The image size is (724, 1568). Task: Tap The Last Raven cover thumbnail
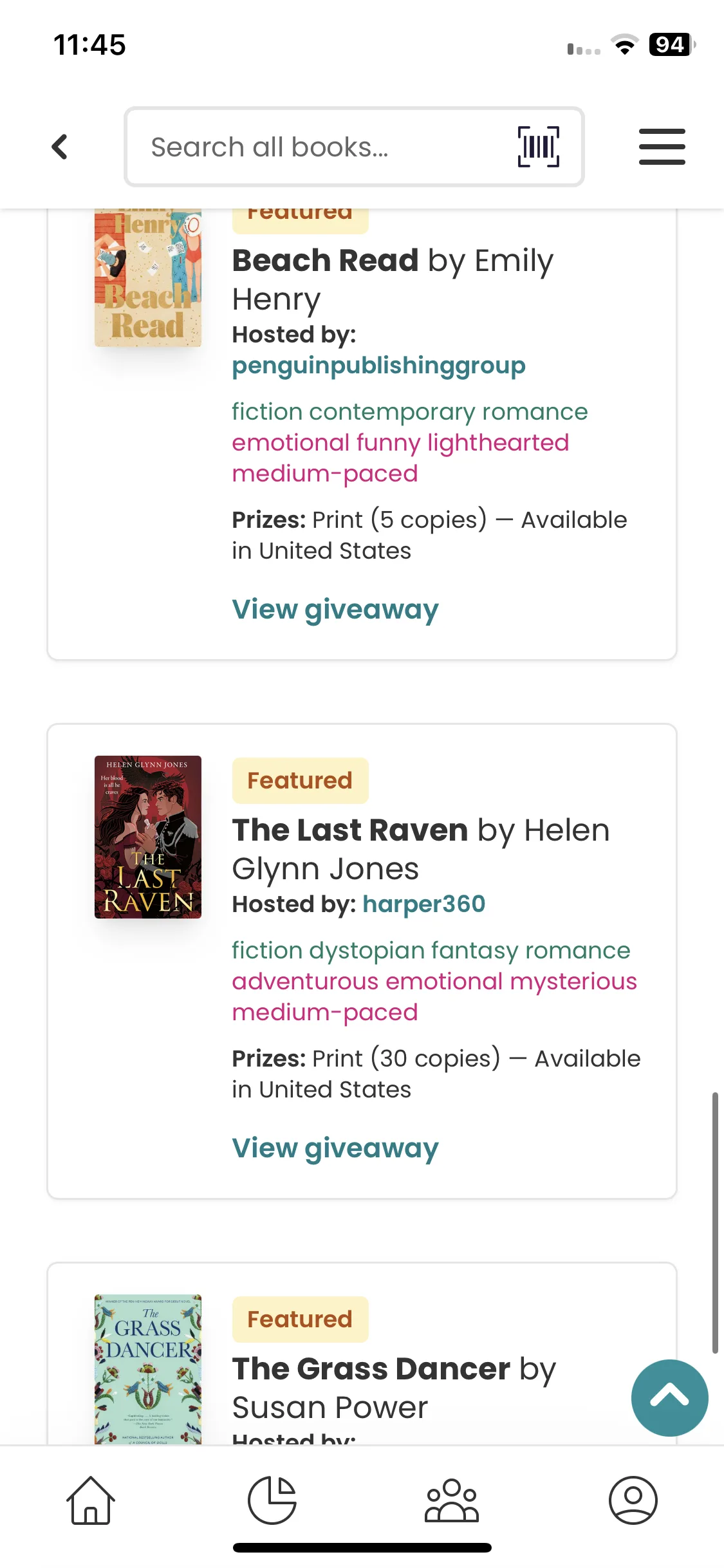click(x=148, y=837)
